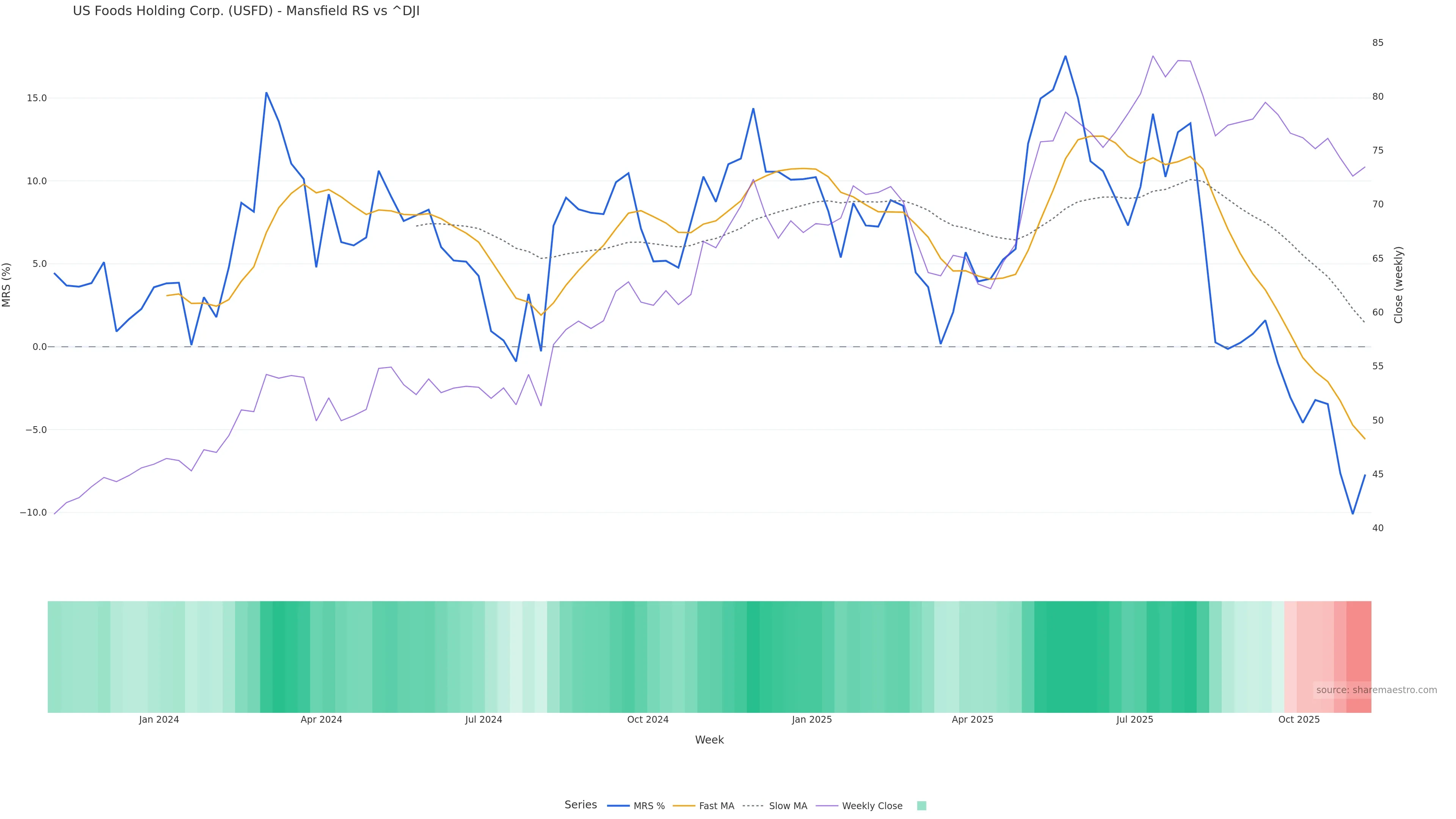The image size is (1456, 819).
Task: Pick the Jul 2025 tick label
Action: coord(1134,720)
